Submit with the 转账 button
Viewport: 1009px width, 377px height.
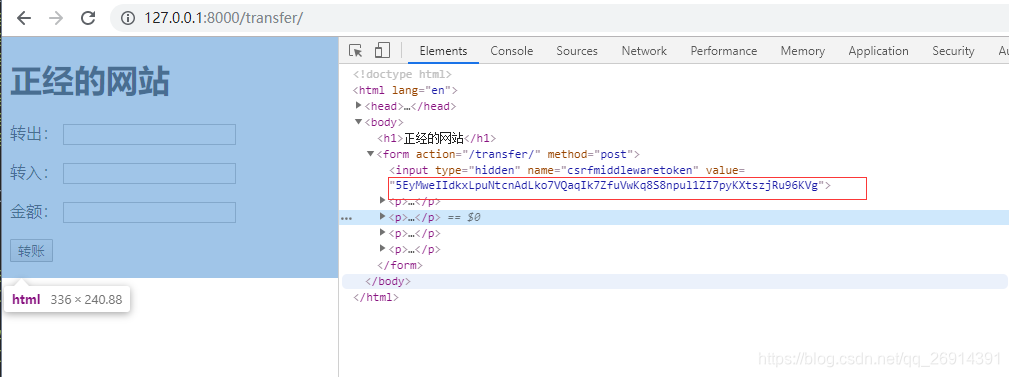pos(32,251)
